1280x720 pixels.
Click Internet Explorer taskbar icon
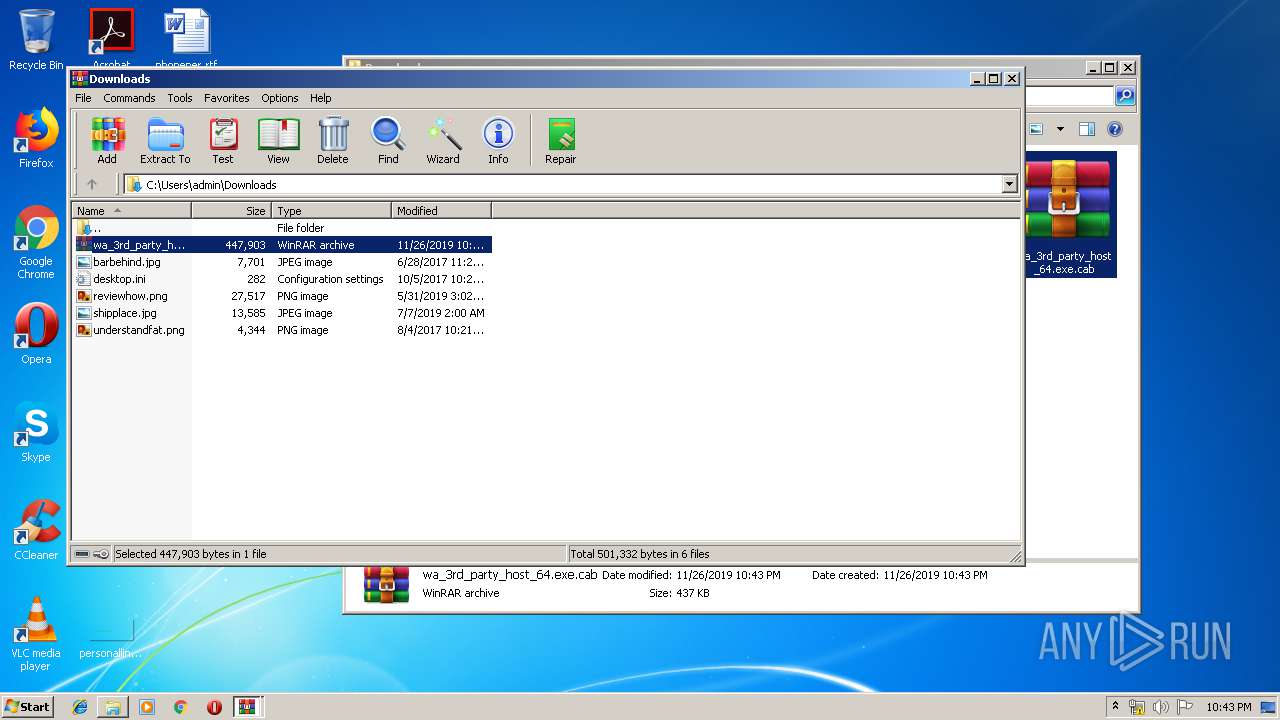(x=80, y=707)
